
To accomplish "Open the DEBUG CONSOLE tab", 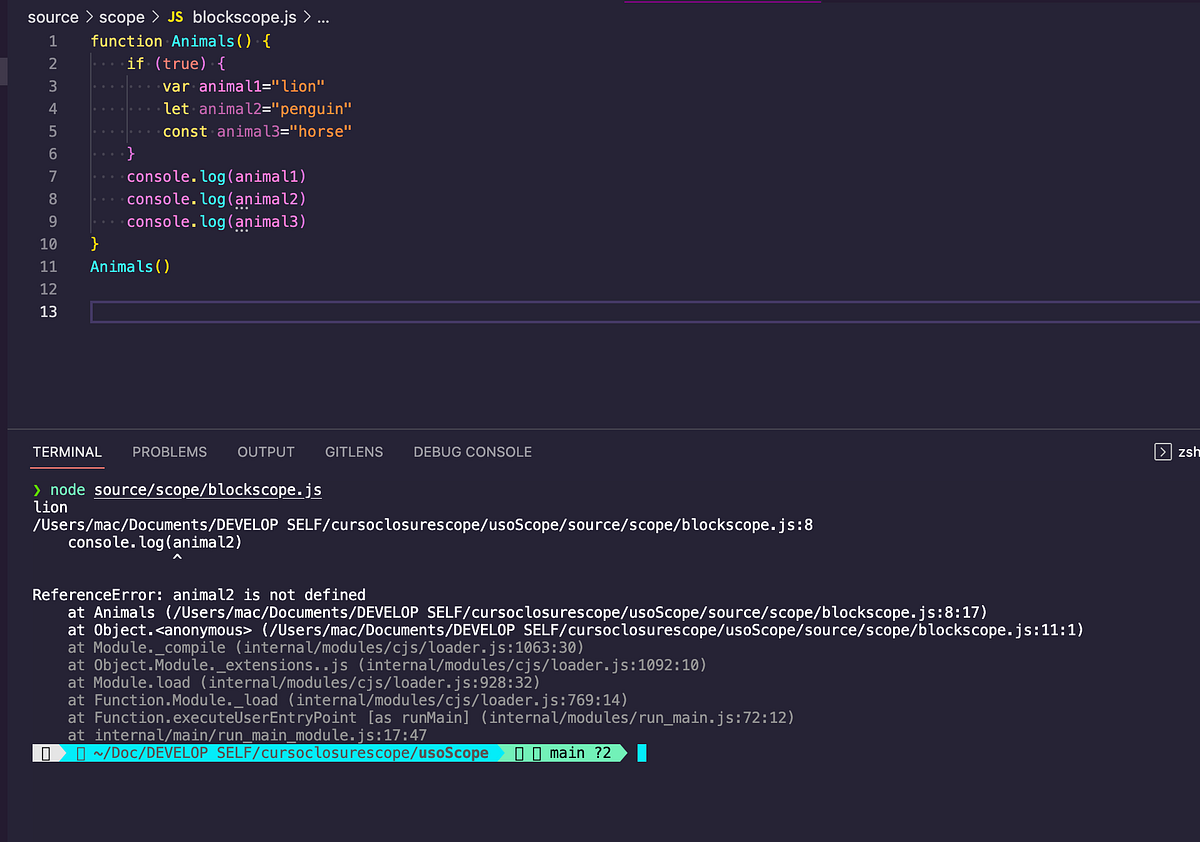I will (x=472, y=452).
